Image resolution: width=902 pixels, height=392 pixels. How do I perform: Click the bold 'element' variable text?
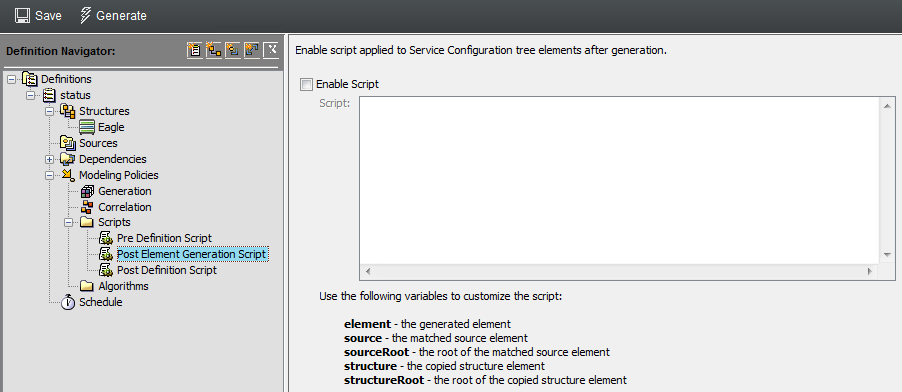pos(367,324)
